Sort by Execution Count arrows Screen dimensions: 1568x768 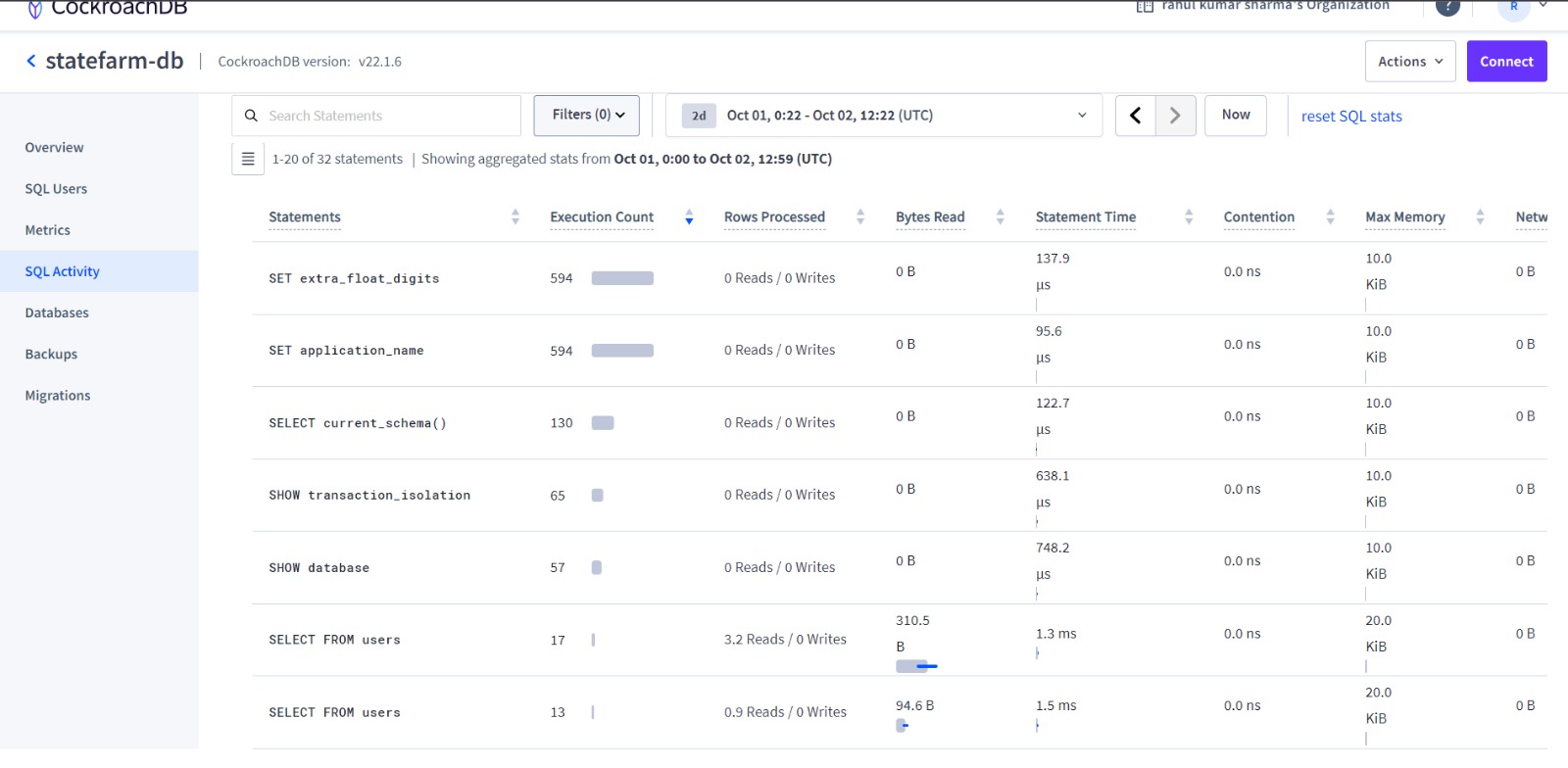[x=689, y=217]
